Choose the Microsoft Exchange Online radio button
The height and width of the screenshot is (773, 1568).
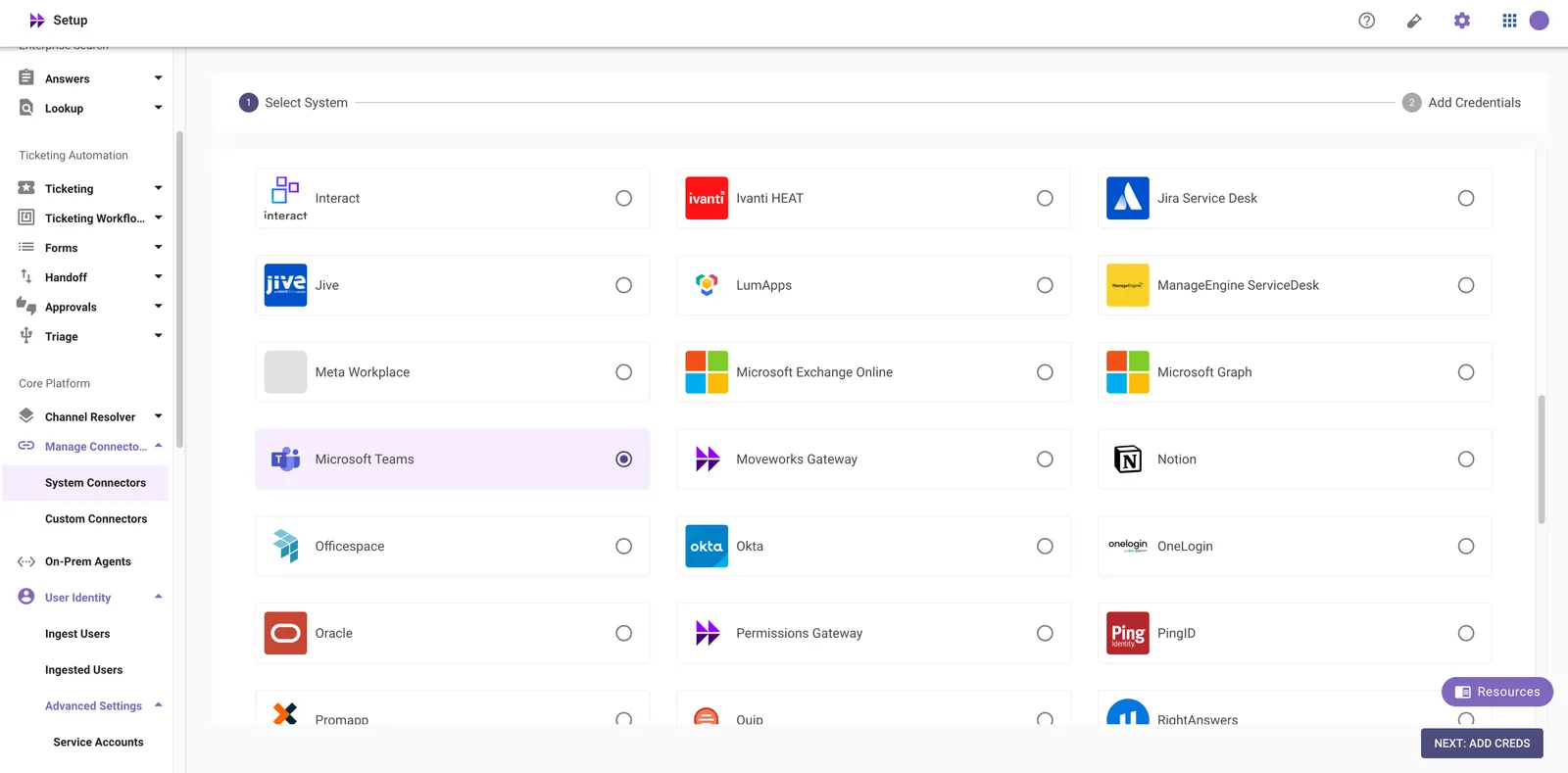[x=1045, y=372]
